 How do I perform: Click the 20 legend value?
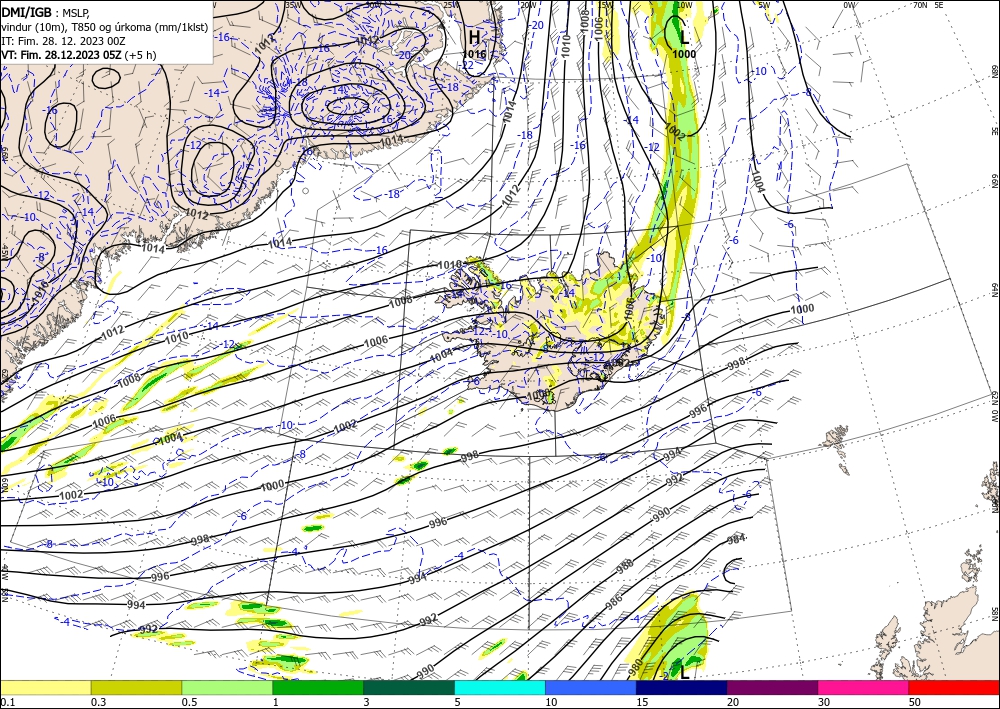click(x=733, y=702)
